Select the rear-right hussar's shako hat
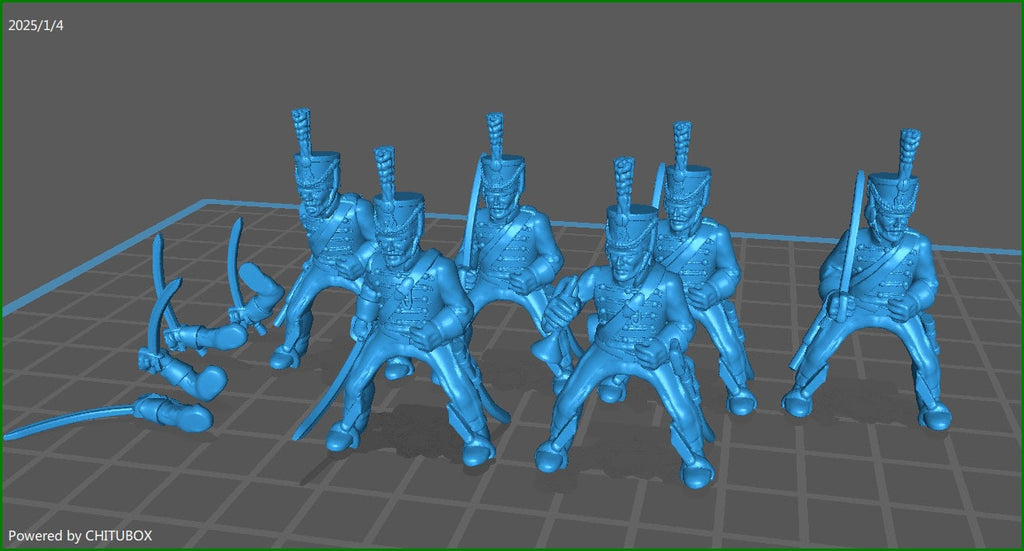This screenshot has width=1024, height=551. (x=688, y=183)
